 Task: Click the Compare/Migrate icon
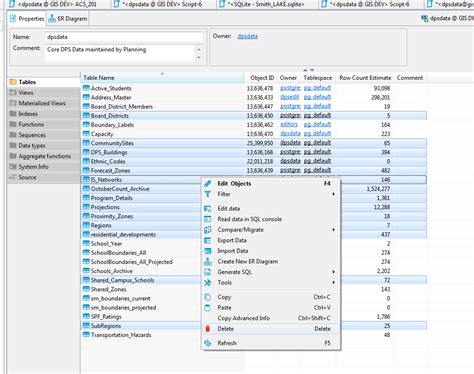click(208, 230)
